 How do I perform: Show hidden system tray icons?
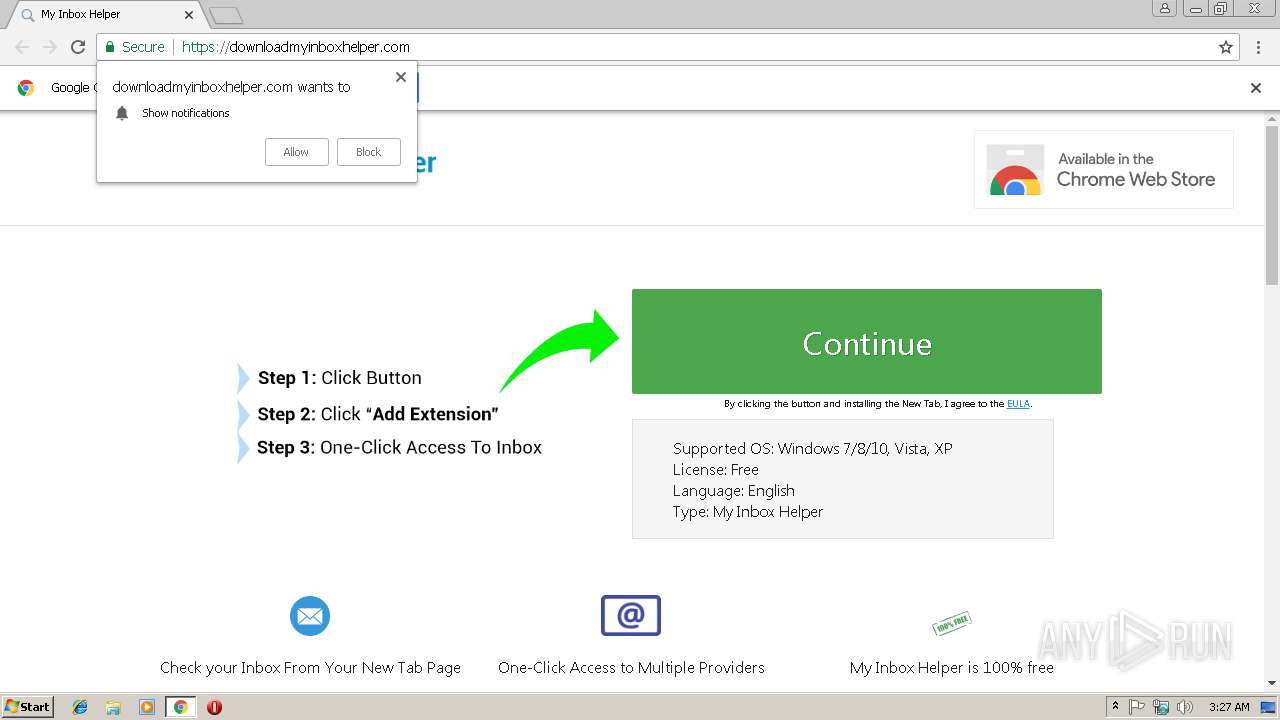1115,707
